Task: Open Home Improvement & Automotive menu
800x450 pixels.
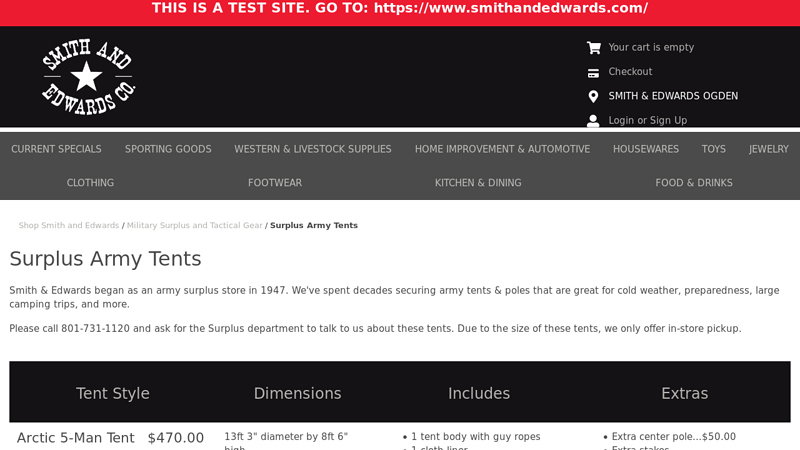Action: (x=502, y=149)
